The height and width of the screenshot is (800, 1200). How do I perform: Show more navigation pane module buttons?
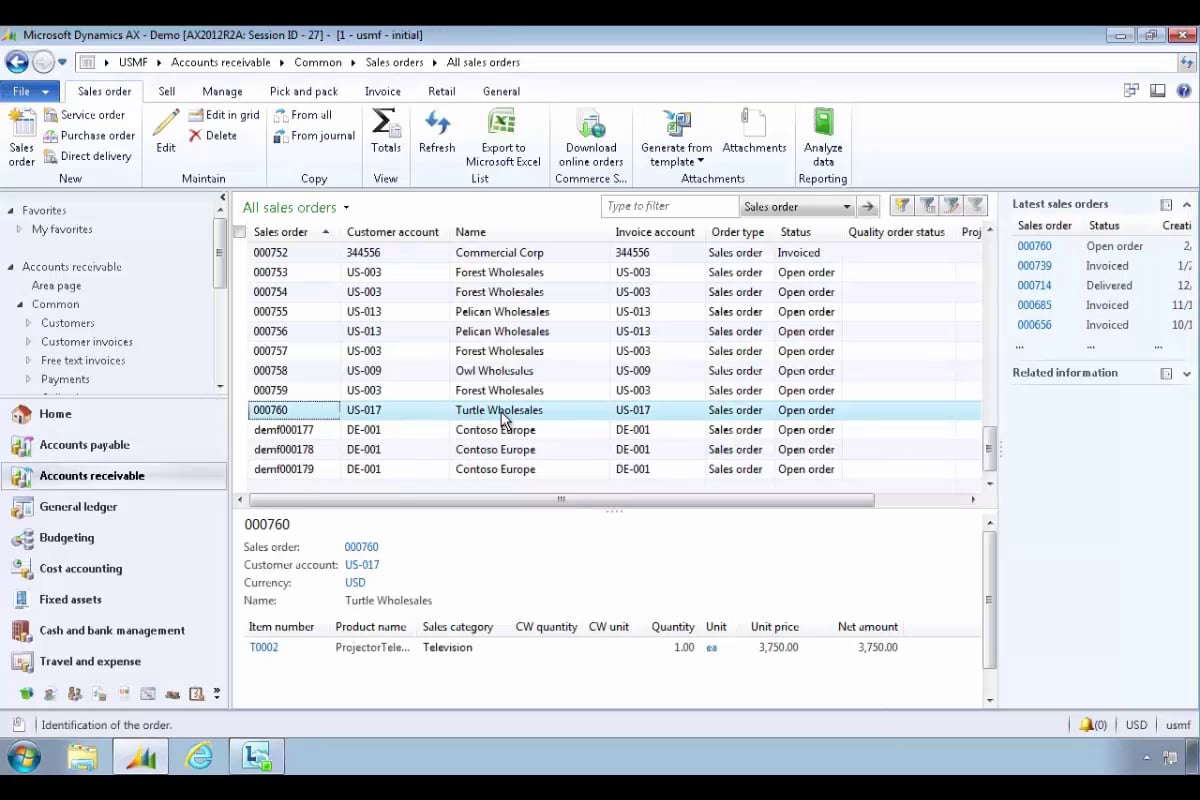click(217, 693)
